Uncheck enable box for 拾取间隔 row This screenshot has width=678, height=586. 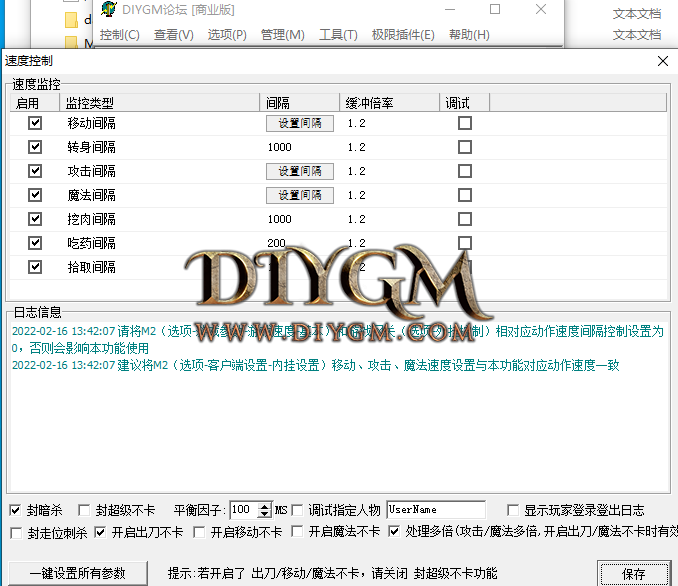(35, 267)
